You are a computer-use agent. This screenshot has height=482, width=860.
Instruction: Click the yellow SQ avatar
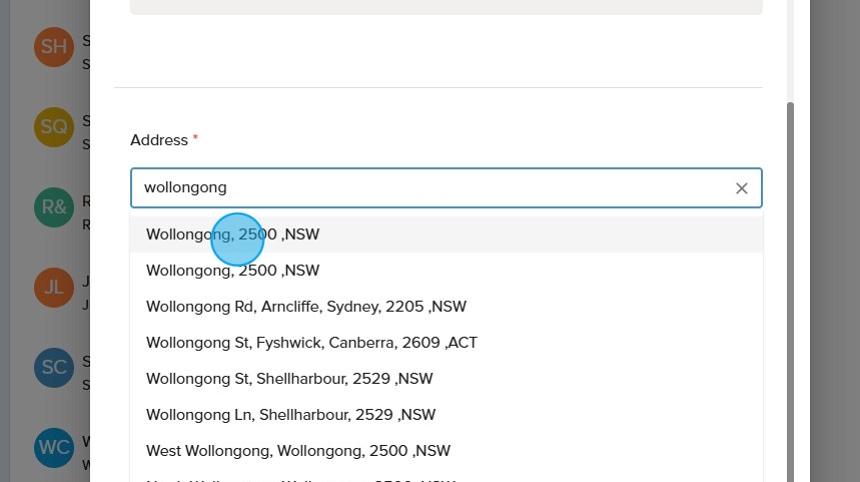[54, 127]
